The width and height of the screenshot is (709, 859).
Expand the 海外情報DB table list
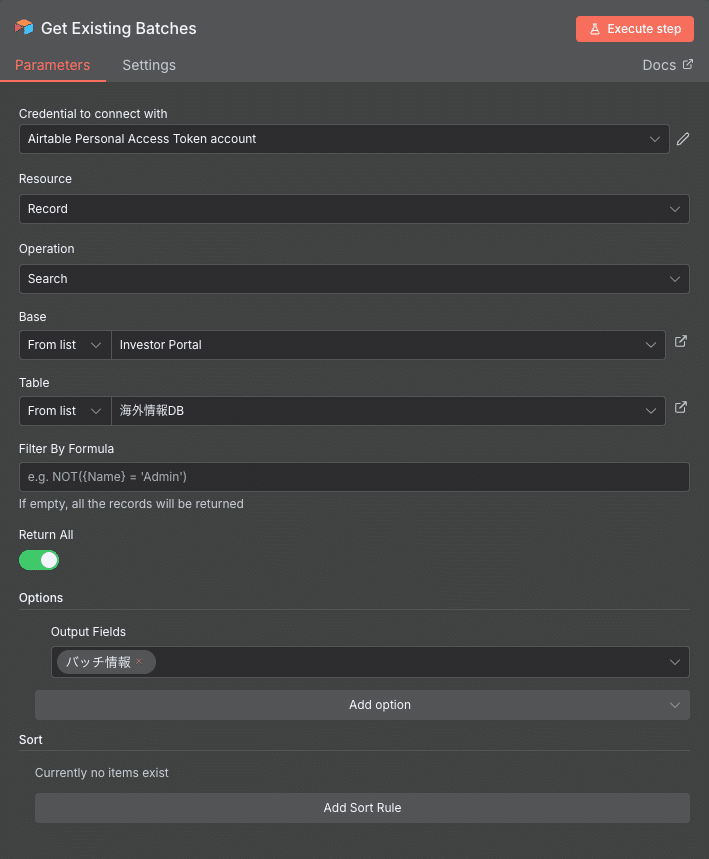coord(388,411)
